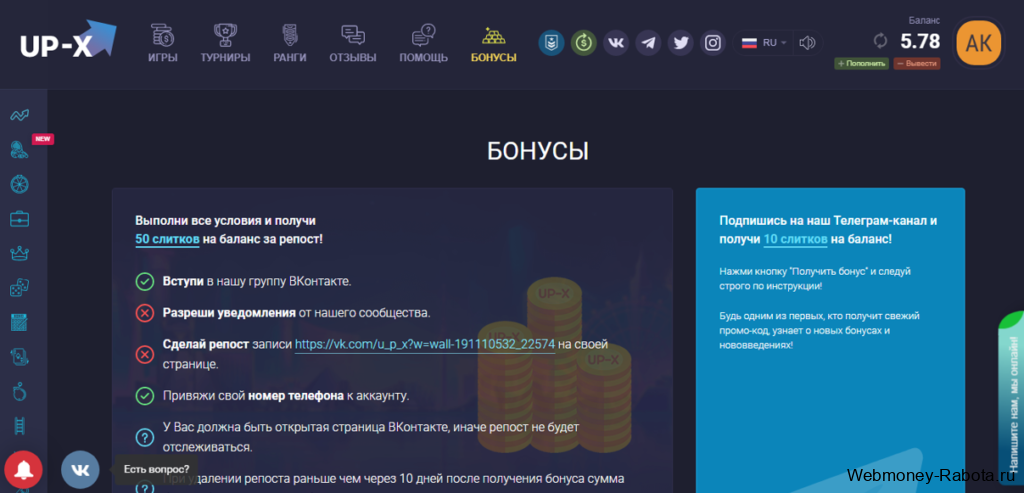The width and height of the screenshot is (1024, 493).
Task: Toggle the sound speaker icon
Action: coord(808,43)
